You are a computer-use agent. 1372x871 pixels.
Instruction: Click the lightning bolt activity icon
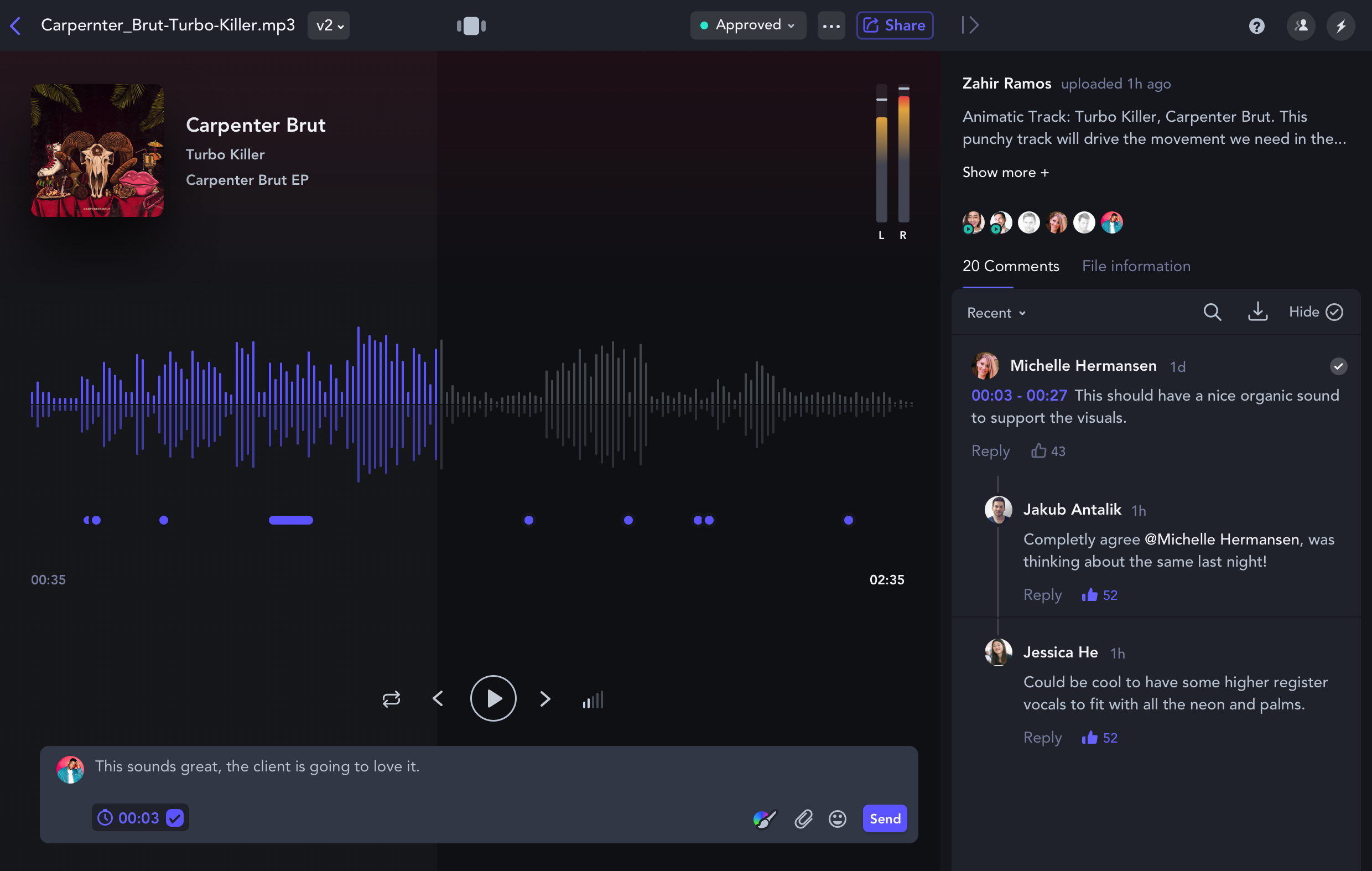[1341, 26]
